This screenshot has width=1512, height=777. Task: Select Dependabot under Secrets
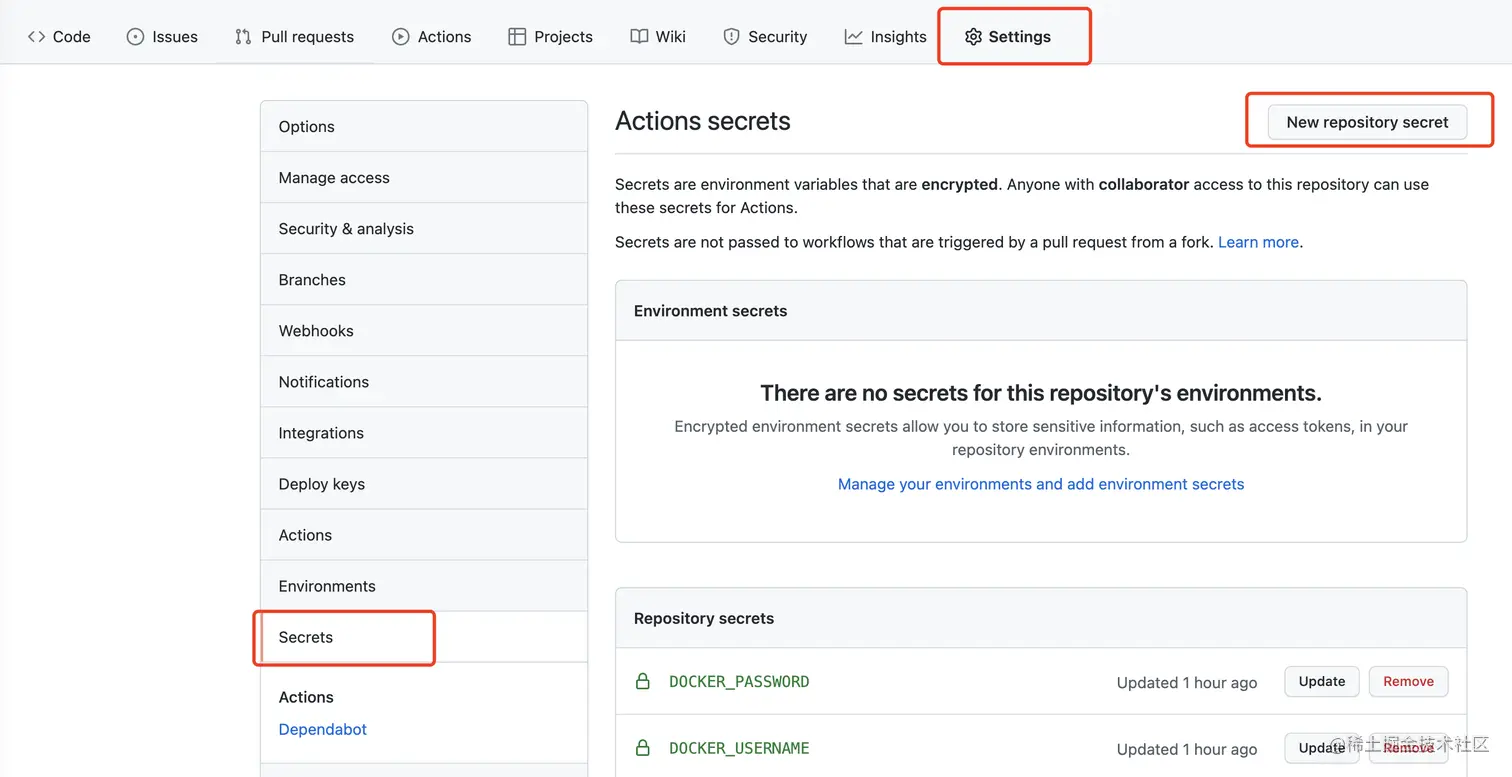[322, 729]
